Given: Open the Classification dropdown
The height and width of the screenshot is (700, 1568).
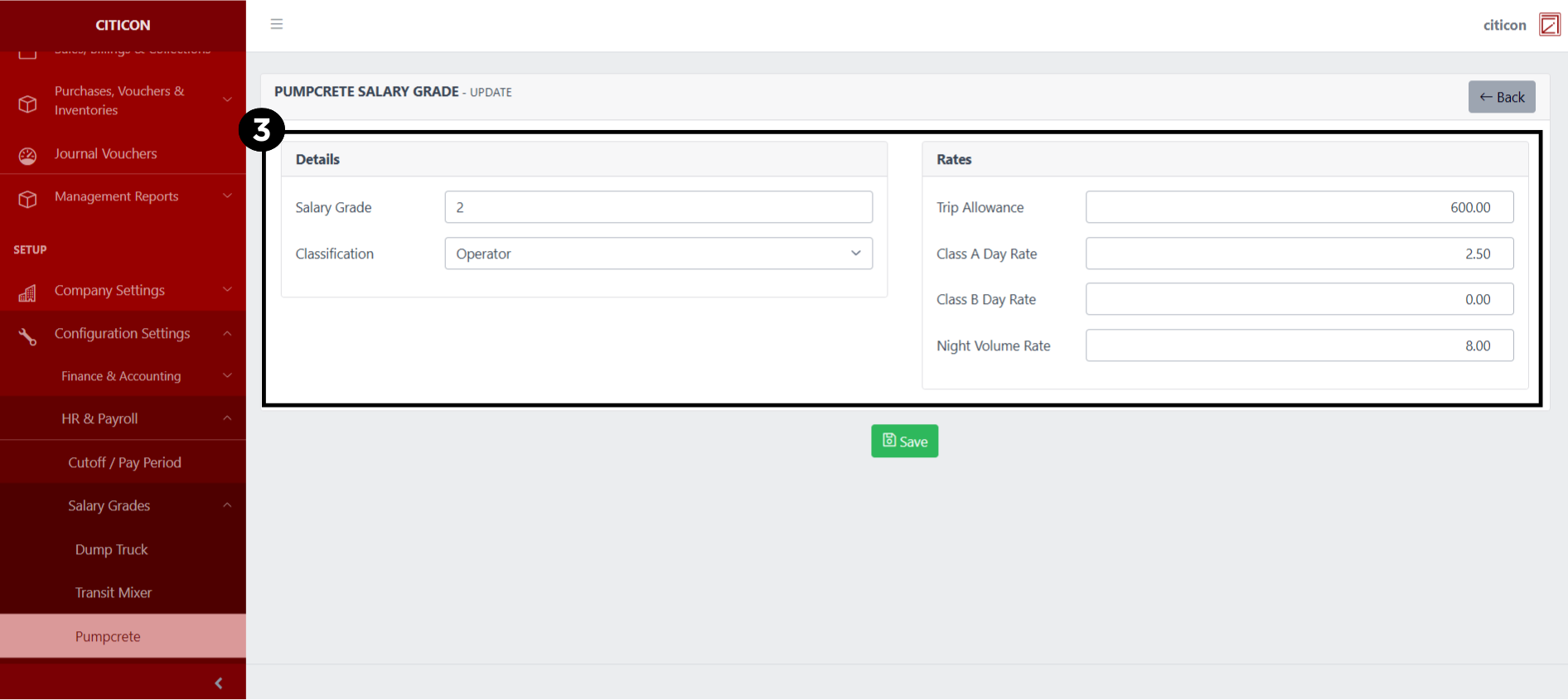Looking at the screenshot, I should (658, 253).
